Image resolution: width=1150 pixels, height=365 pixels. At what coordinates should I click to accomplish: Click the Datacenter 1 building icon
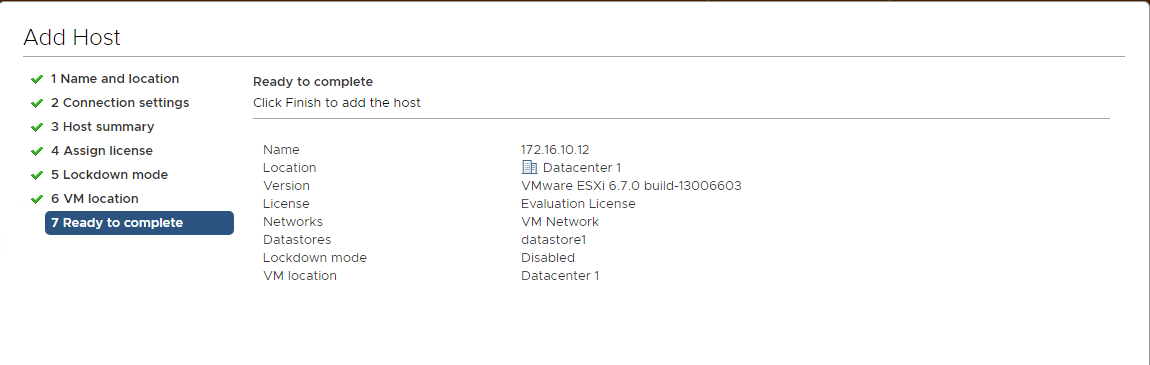point(529,168)
